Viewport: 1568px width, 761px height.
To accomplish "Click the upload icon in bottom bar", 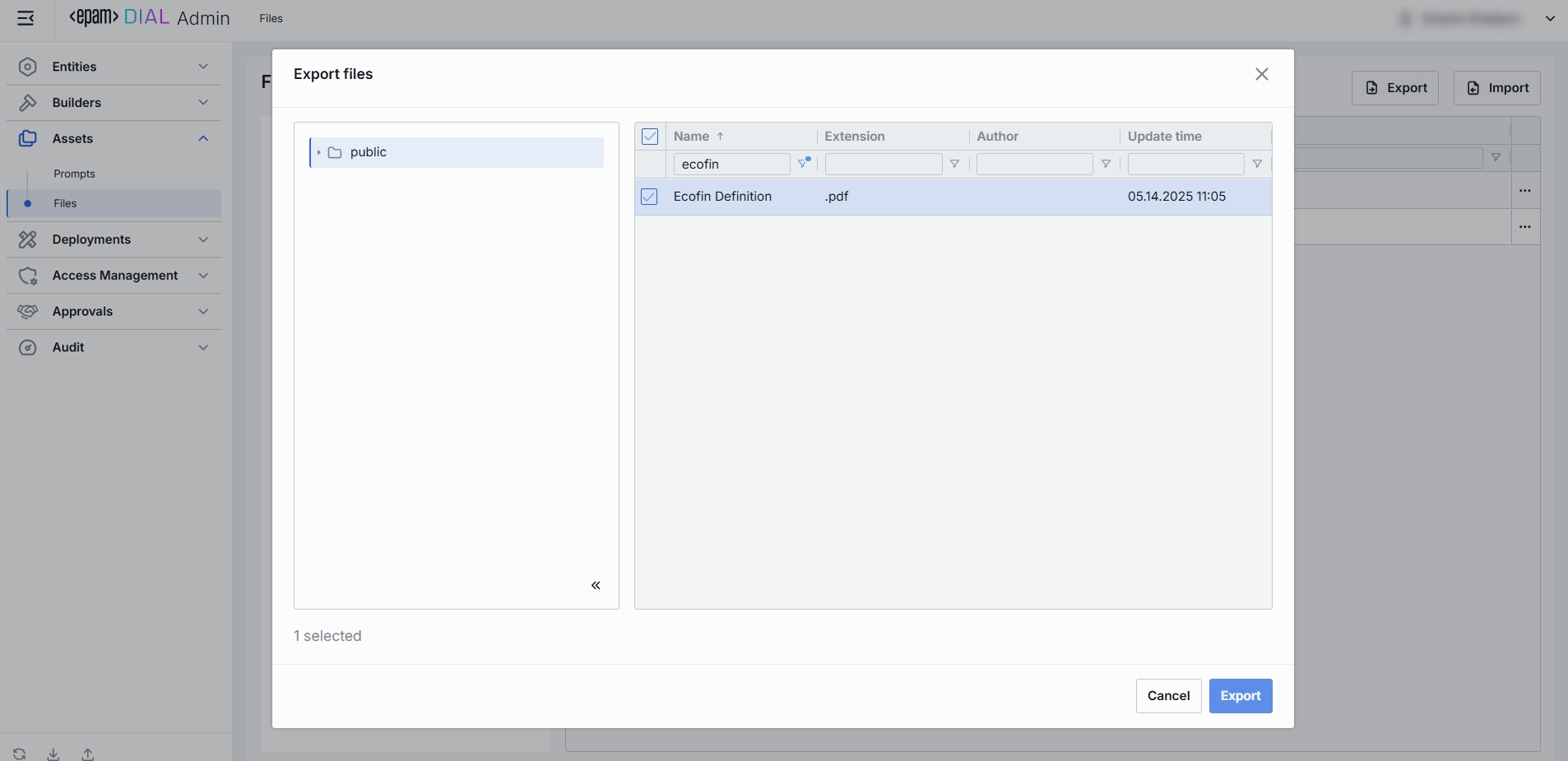I will [x=88, y=754].
